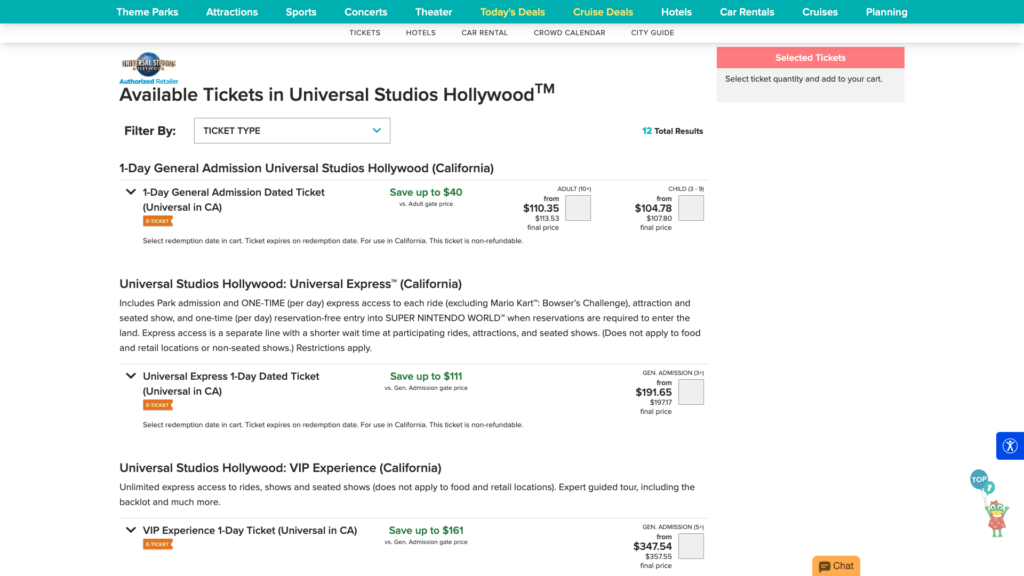The width and height of the screenshot is (1024, 576).
Task: Open the Planning menu
Action: click(886, 12)
